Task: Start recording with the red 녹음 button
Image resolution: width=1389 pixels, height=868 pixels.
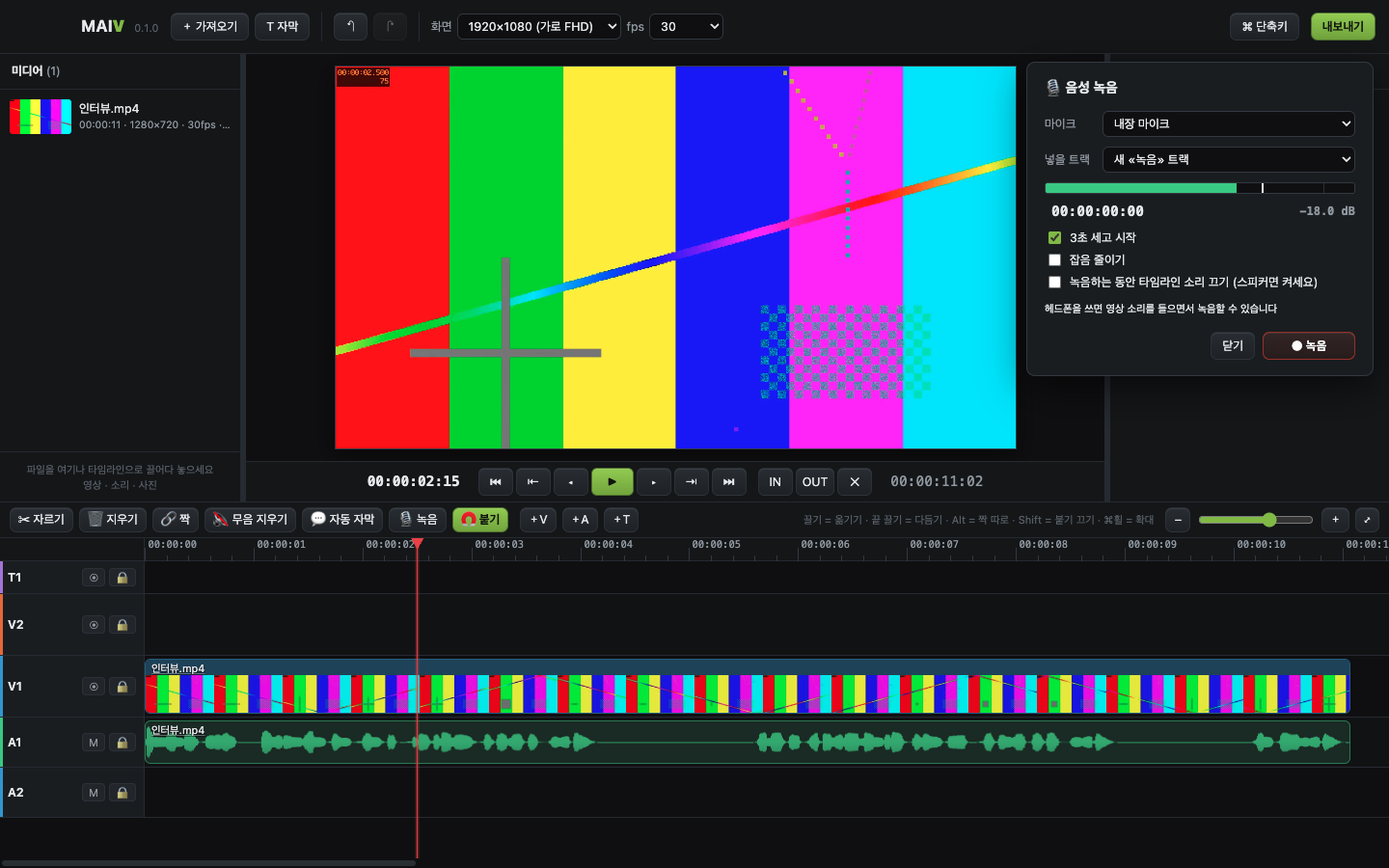Action: pos(1309,345)
